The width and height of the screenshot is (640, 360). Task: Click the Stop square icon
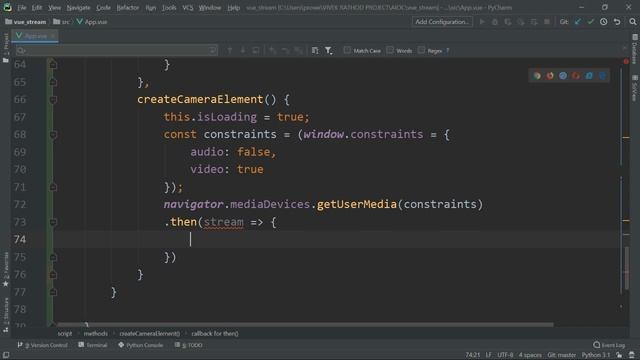tap(547, 22)
